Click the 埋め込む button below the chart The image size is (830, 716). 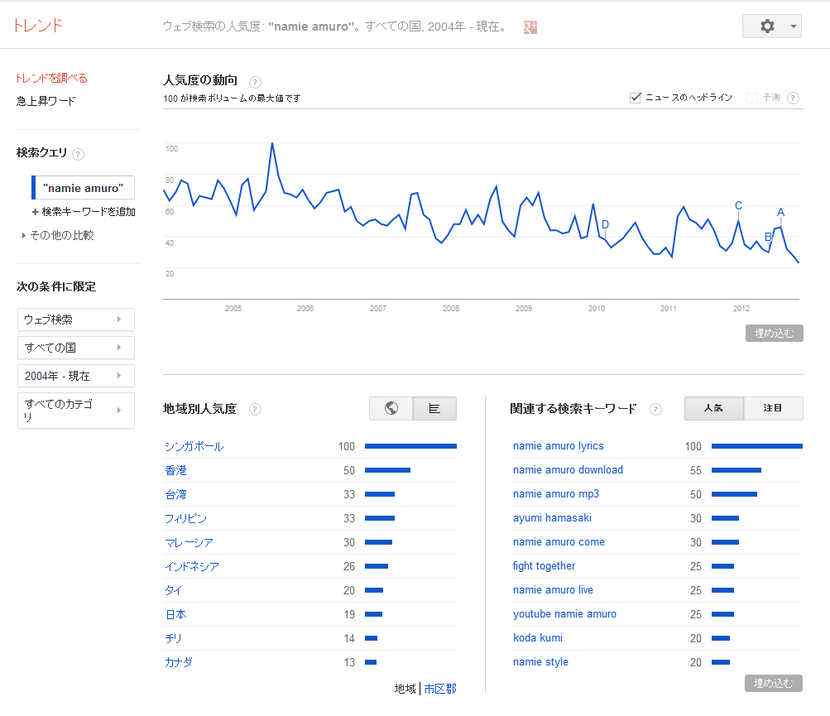click(774, 333)
